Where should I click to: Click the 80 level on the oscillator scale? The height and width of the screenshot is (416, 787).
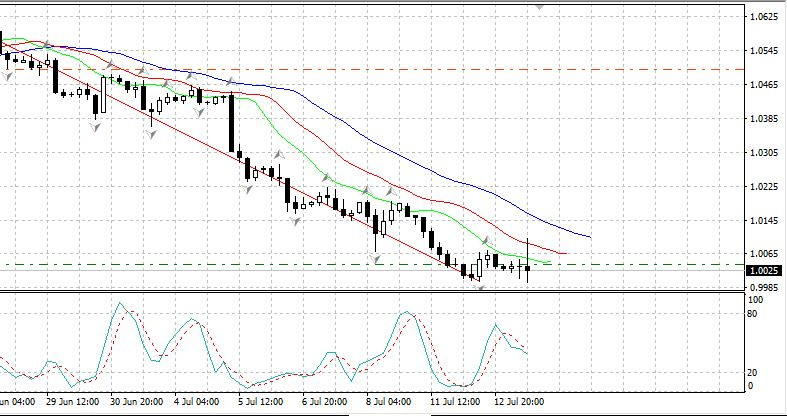753,315
